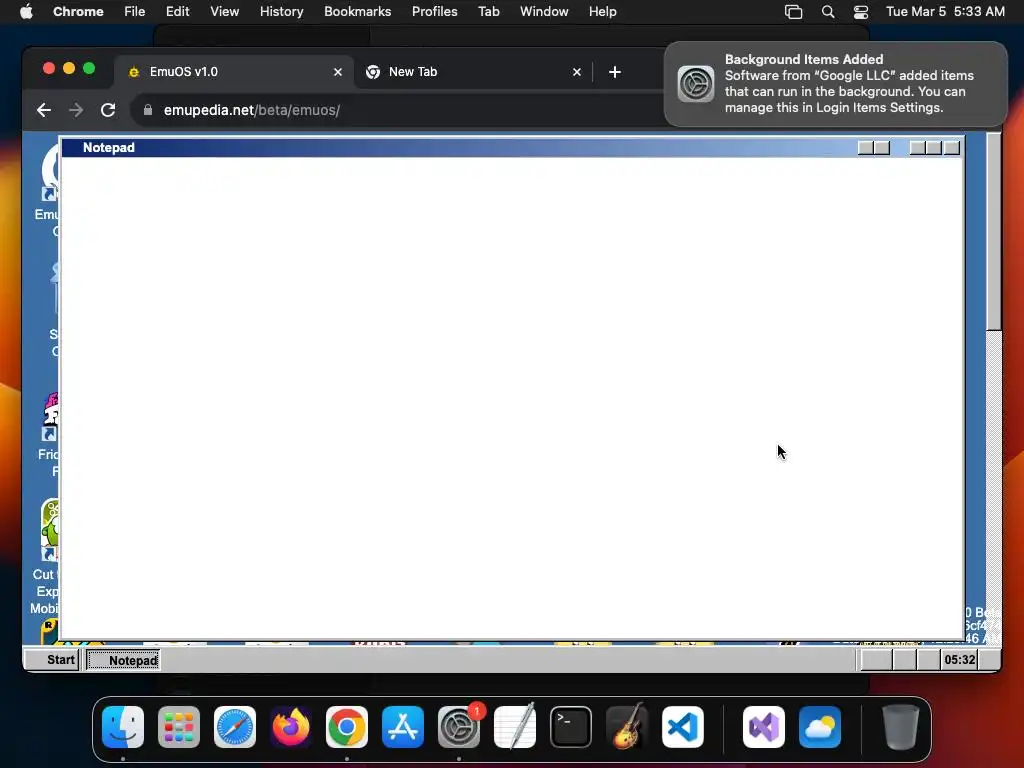Open the View menu
Viewport: 1024px width, 768px height.
(x=224, y=11)
